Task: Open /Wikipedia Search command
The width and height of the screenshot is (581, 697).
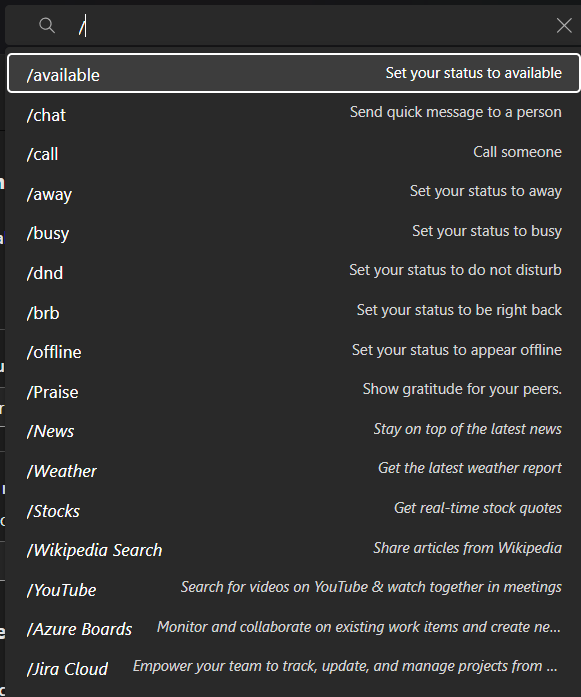Action: click(294, 549)
